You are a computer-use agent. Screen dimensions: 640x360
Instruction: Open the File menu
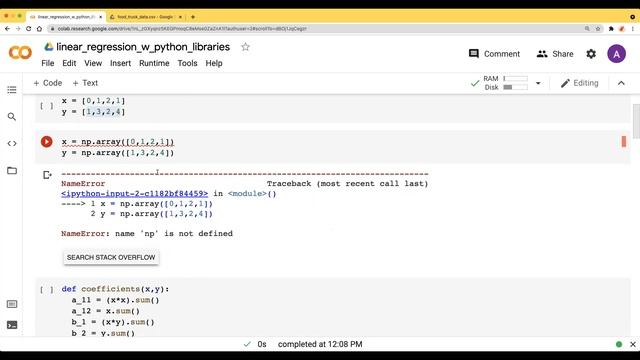tap(48, 63)
